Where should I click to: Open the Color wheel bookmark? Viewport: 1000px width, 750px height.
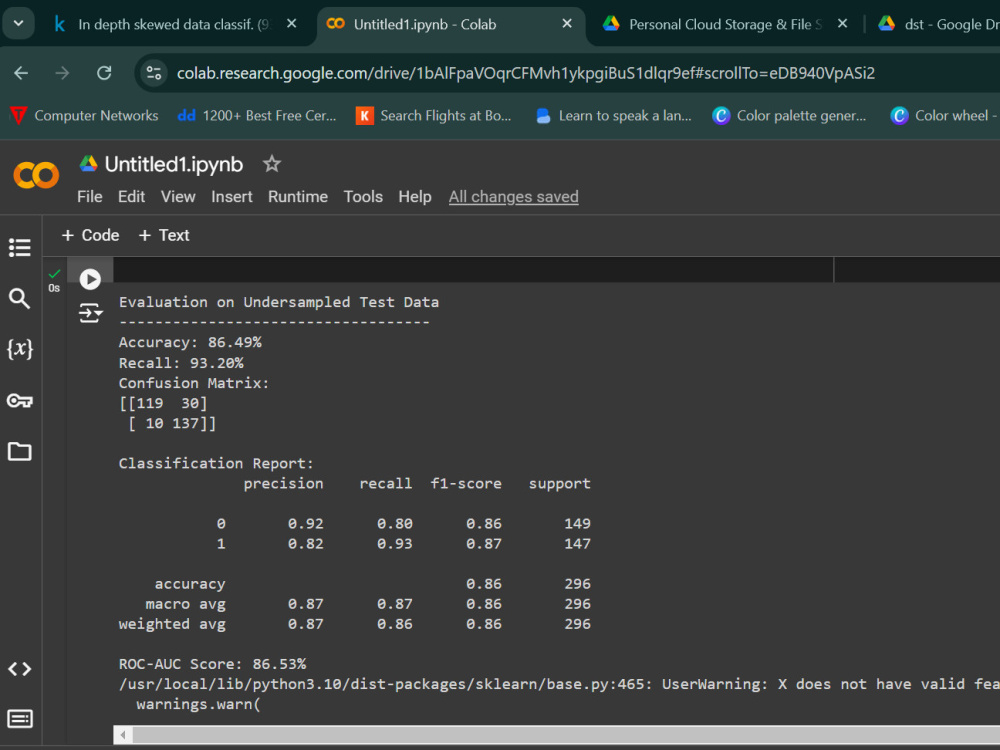pos(944,115)
